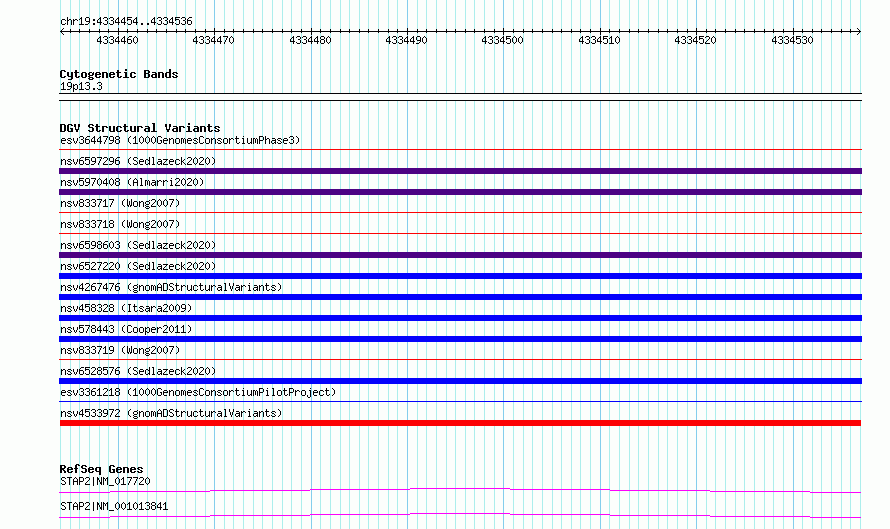Select variant nsv833719 (Wong2007)
The image size is (890, 529).
pyautogui.click(x=120, y=350)
